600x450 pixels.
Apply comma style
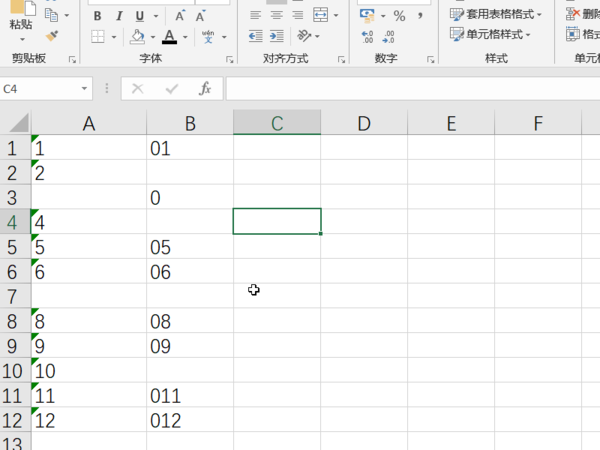pos(420,16)
